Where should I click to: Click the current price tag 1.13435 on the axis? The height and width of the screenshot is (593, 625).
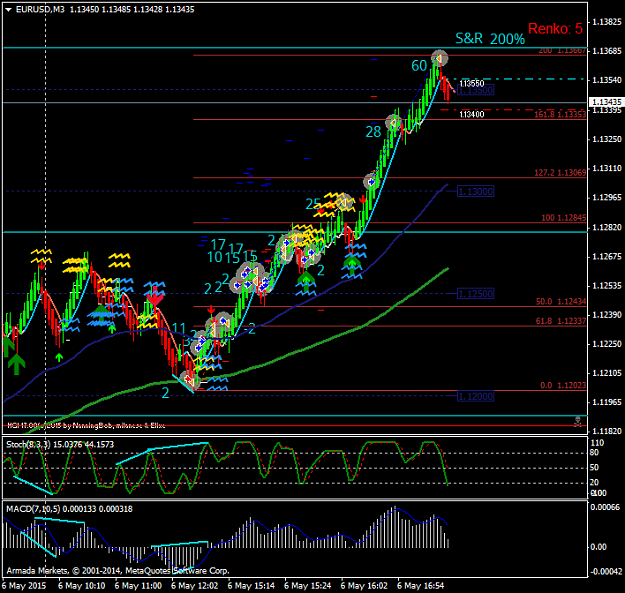pos(607,102)
